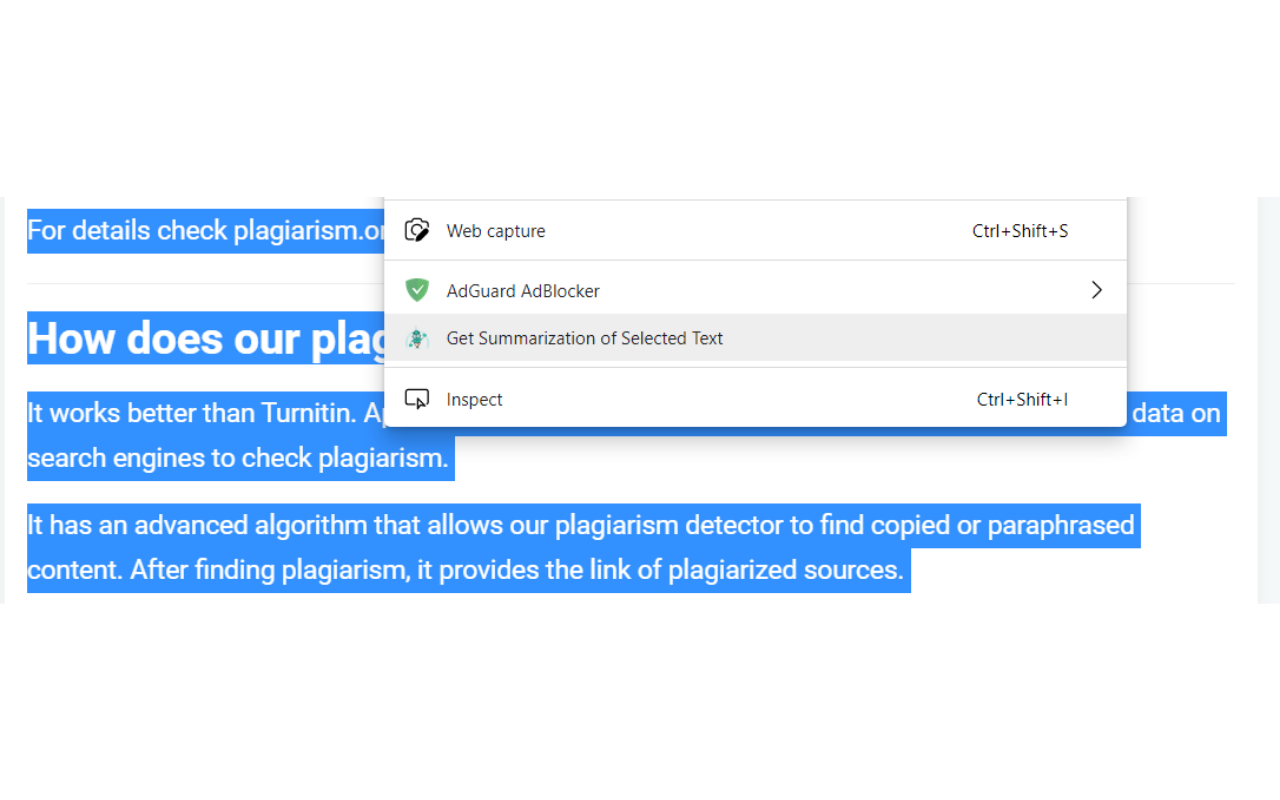
Task: Click the 'search engines to check plagiarism' line
Action: [x=238, y=458]
